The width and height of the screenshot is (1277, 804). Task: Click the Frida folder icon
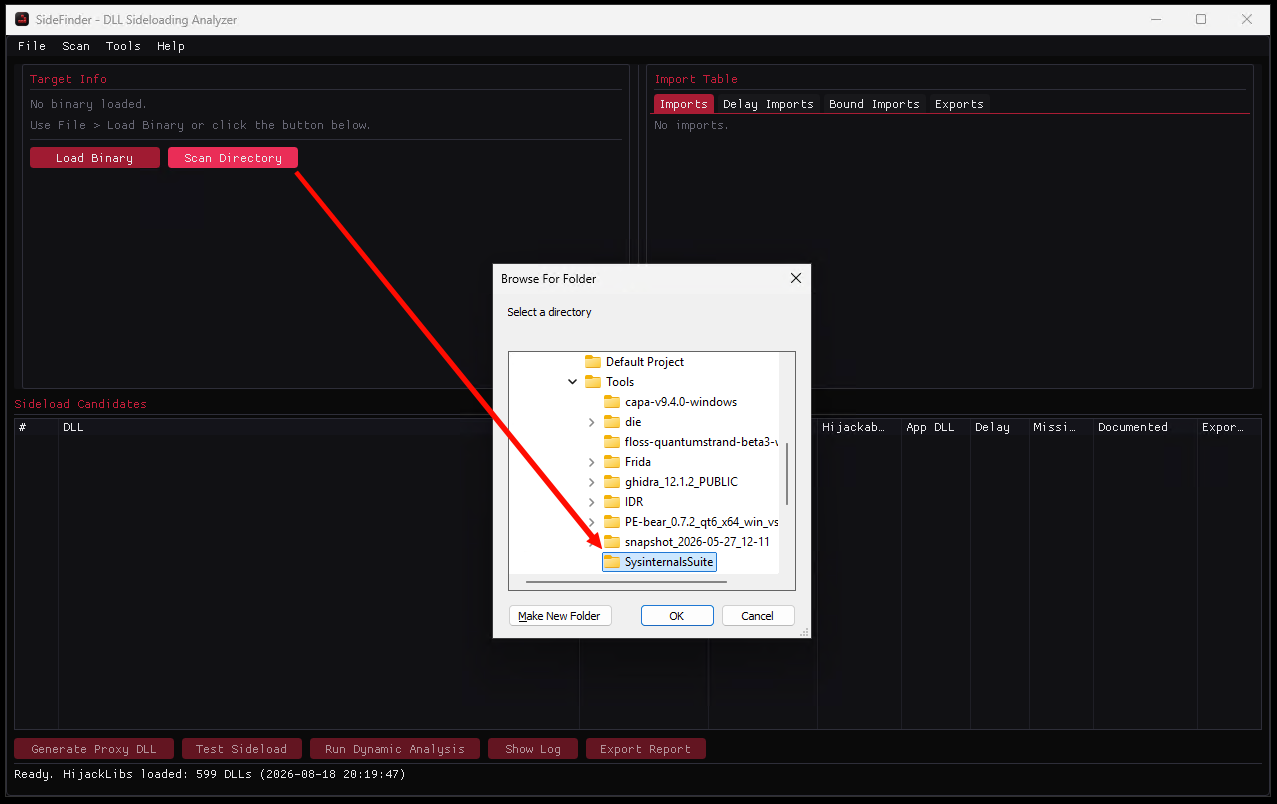point(612,462)
